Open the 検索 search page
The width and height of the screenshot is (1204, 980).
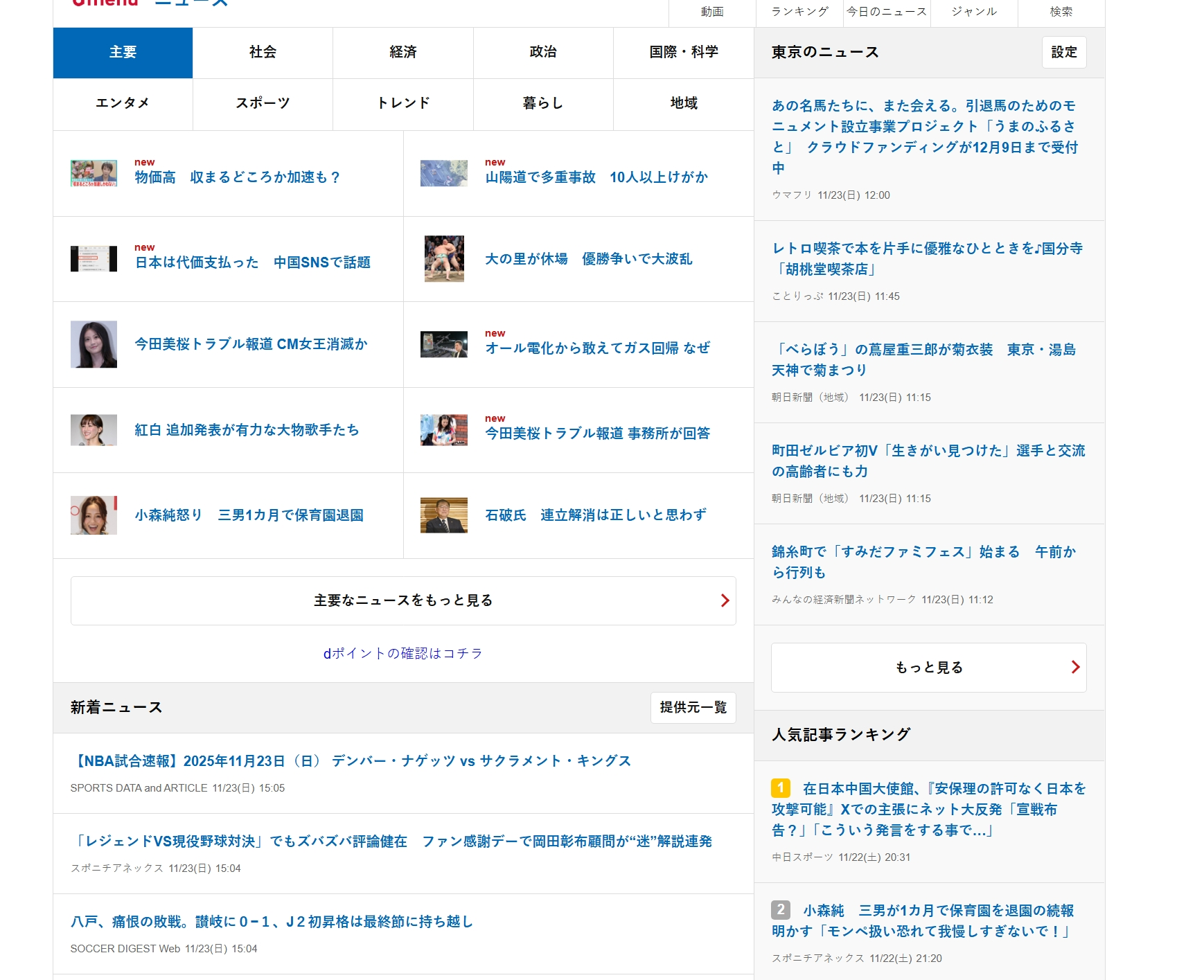click(1061, 11)
